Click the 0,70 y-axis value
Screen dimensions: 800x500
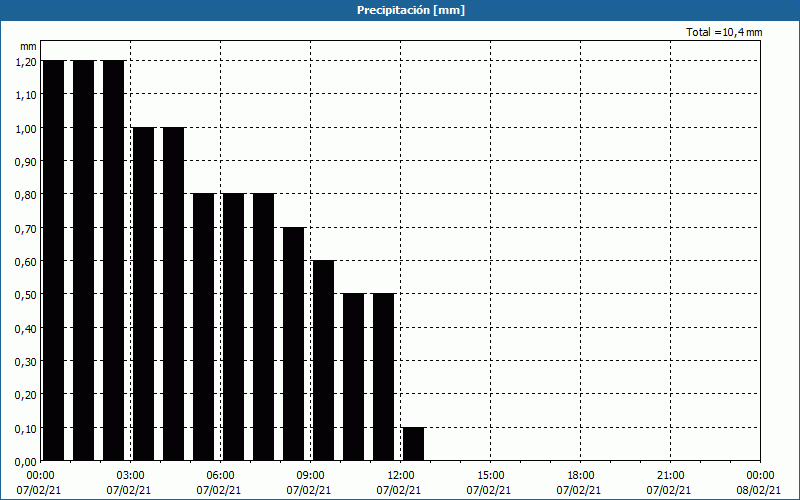click(26, 228)
